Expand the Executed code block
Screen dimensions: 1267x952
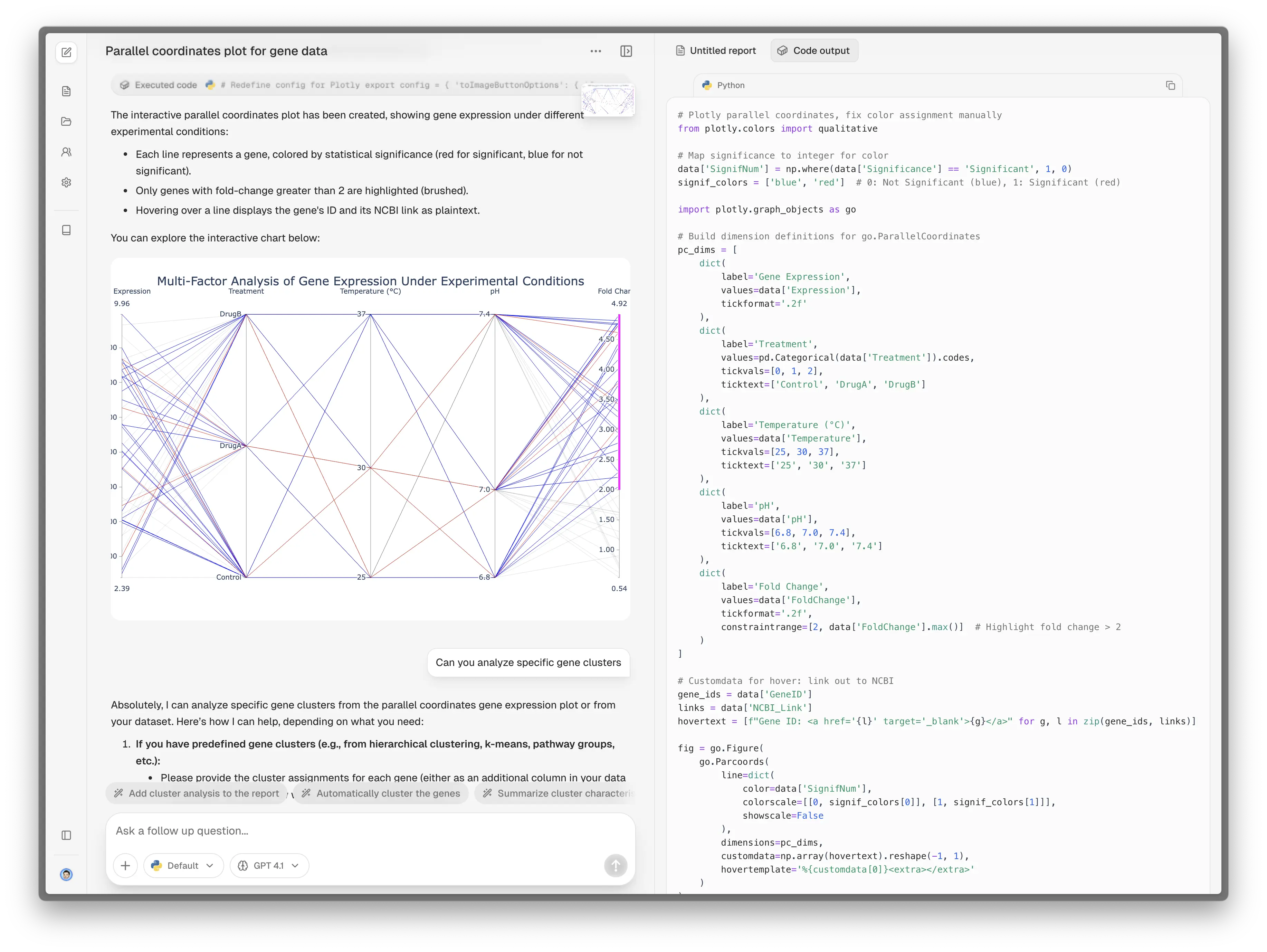click(x=350, y=85)
